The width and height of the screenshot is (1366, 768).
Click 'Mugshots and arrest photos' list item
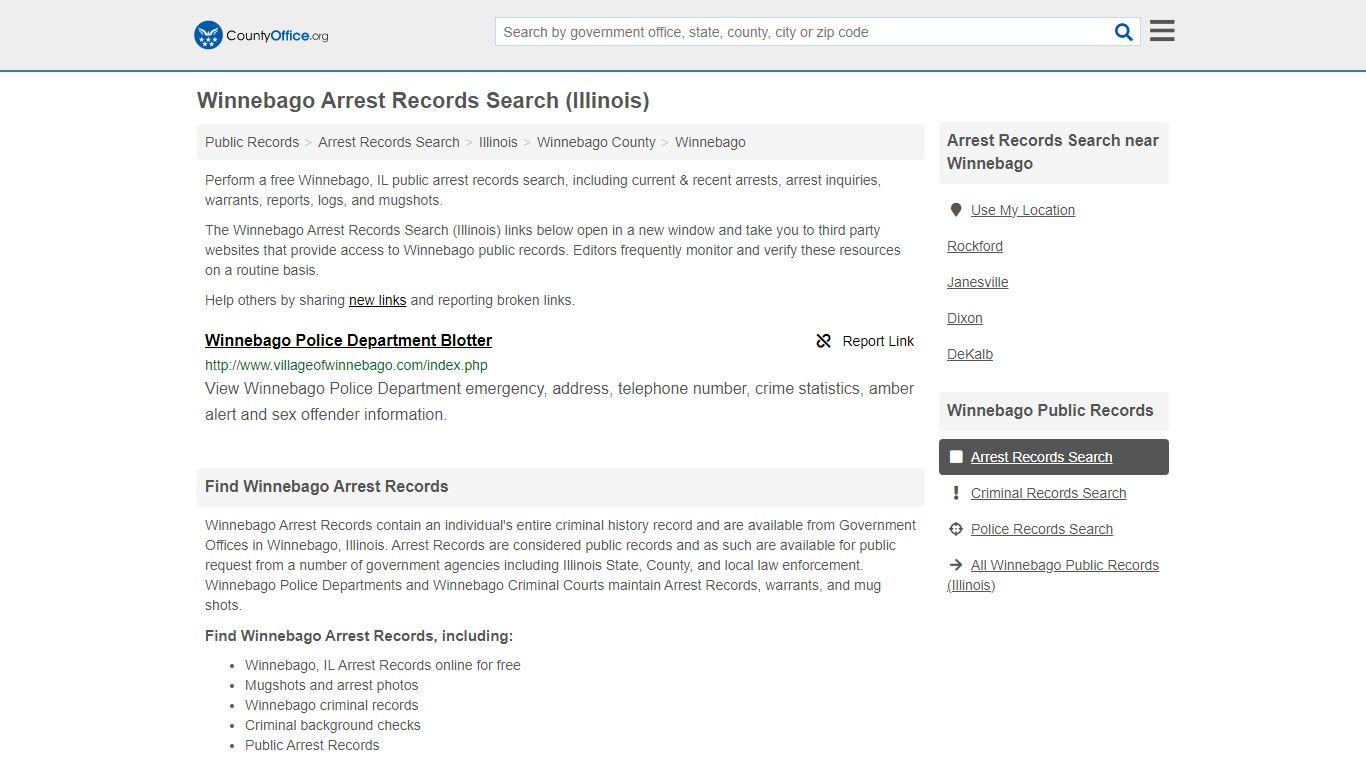tap(332, 685)
